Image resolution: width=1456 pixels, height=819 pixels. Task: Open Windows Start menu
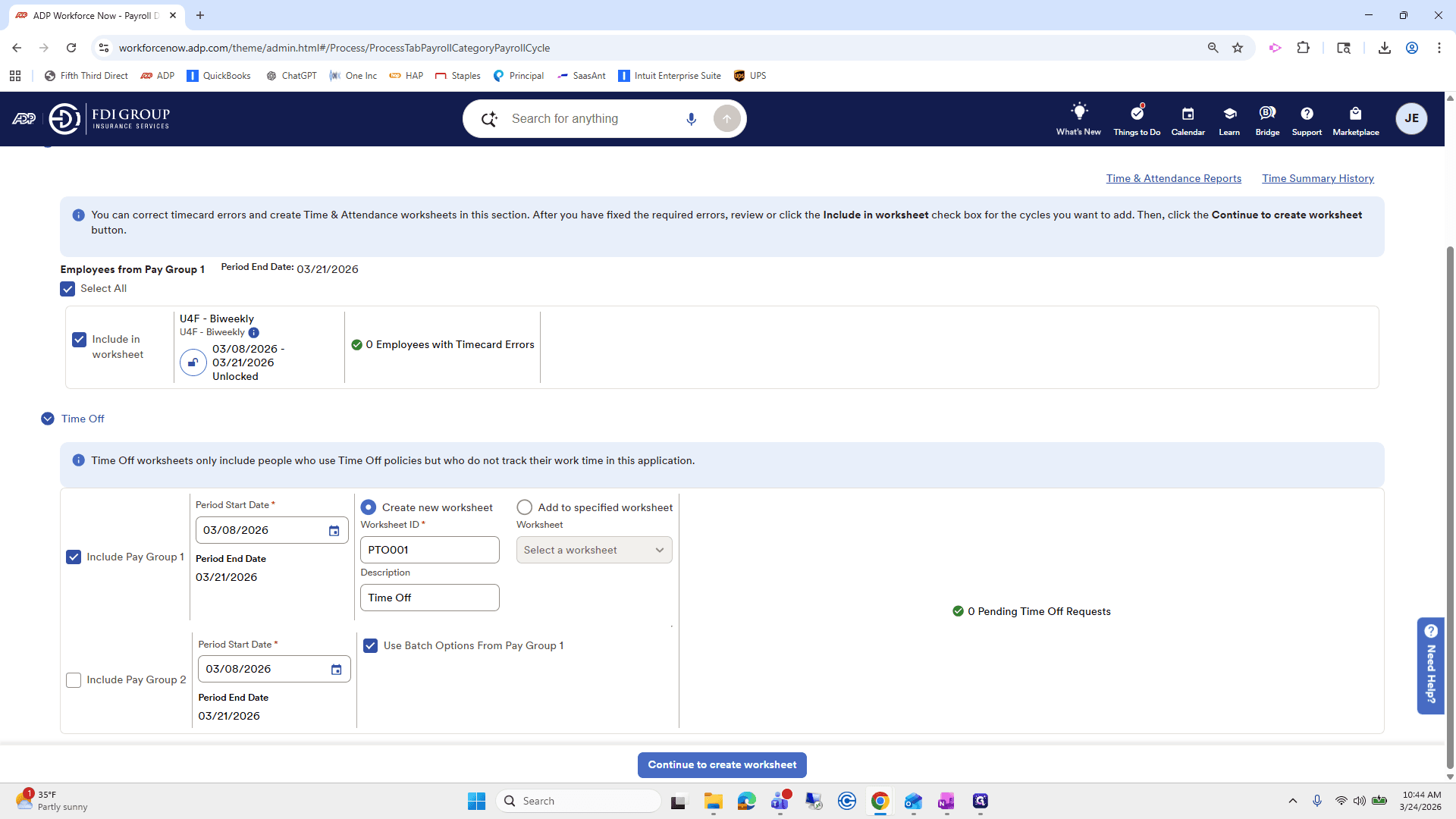tap(476, 801)
